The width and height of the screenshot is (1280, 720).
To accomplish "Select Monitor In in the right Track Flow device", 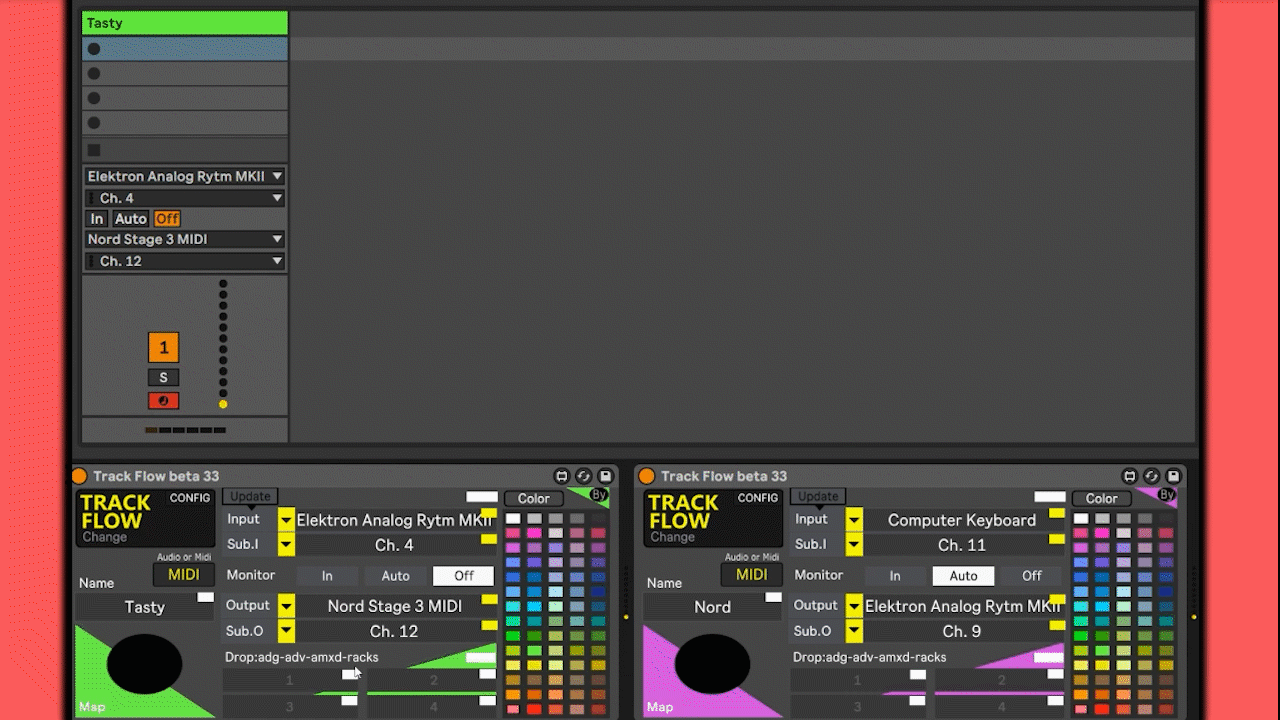I will click(895, 576).
